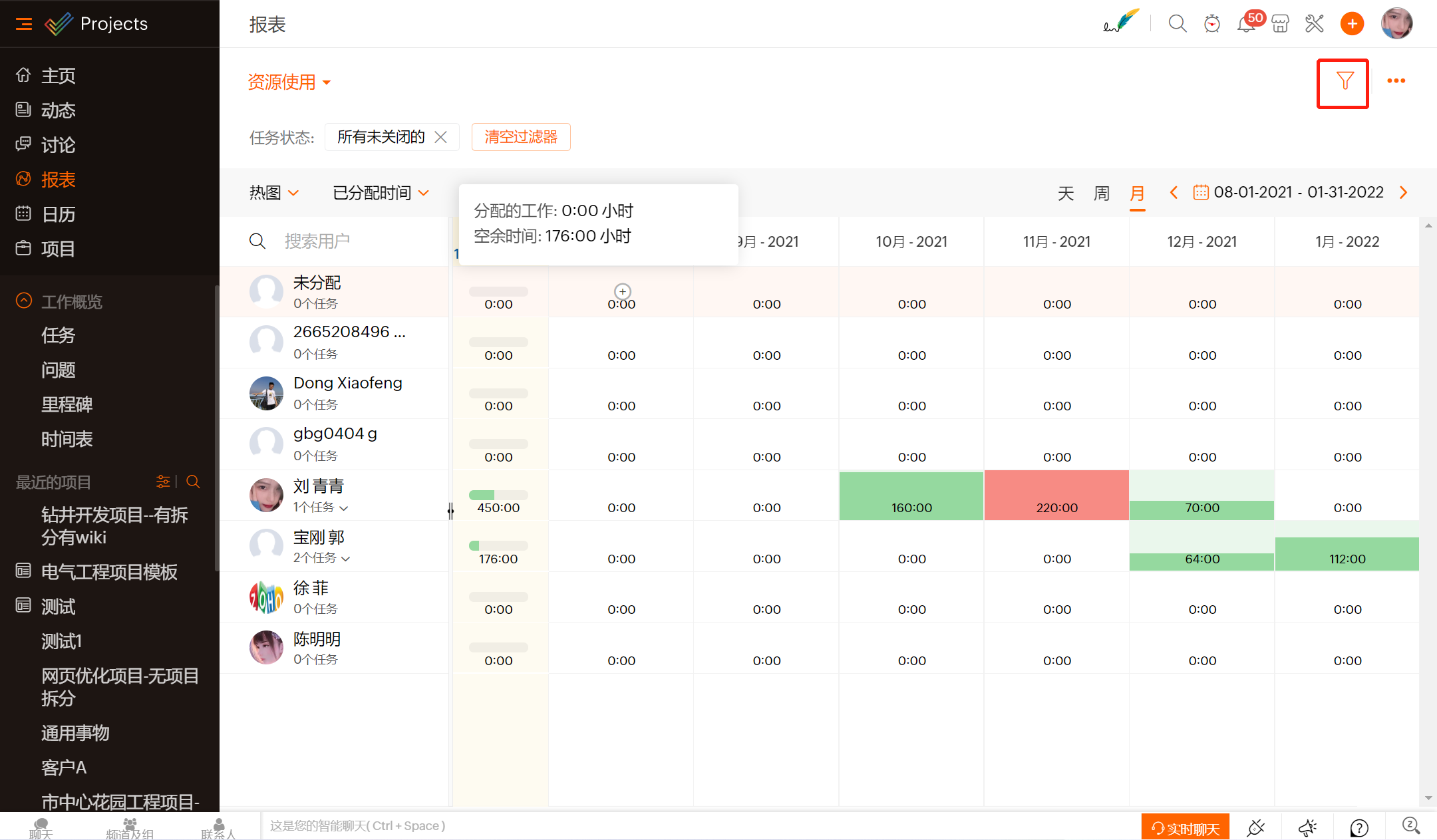Open the 已分配时间 dropdown
The image size is (1437, 840).
point(381,193)
